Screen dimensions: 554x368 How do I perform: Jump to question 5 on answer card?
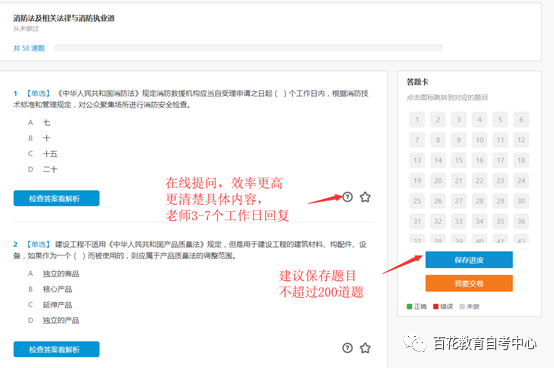(500, 119)
